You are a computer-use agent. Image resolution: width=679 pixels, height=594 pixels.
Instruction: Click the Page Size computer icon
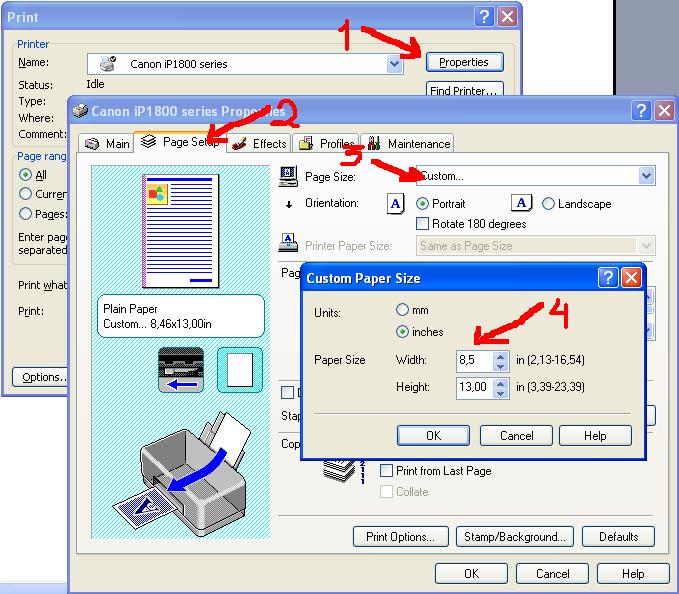(x=288, y=177)
